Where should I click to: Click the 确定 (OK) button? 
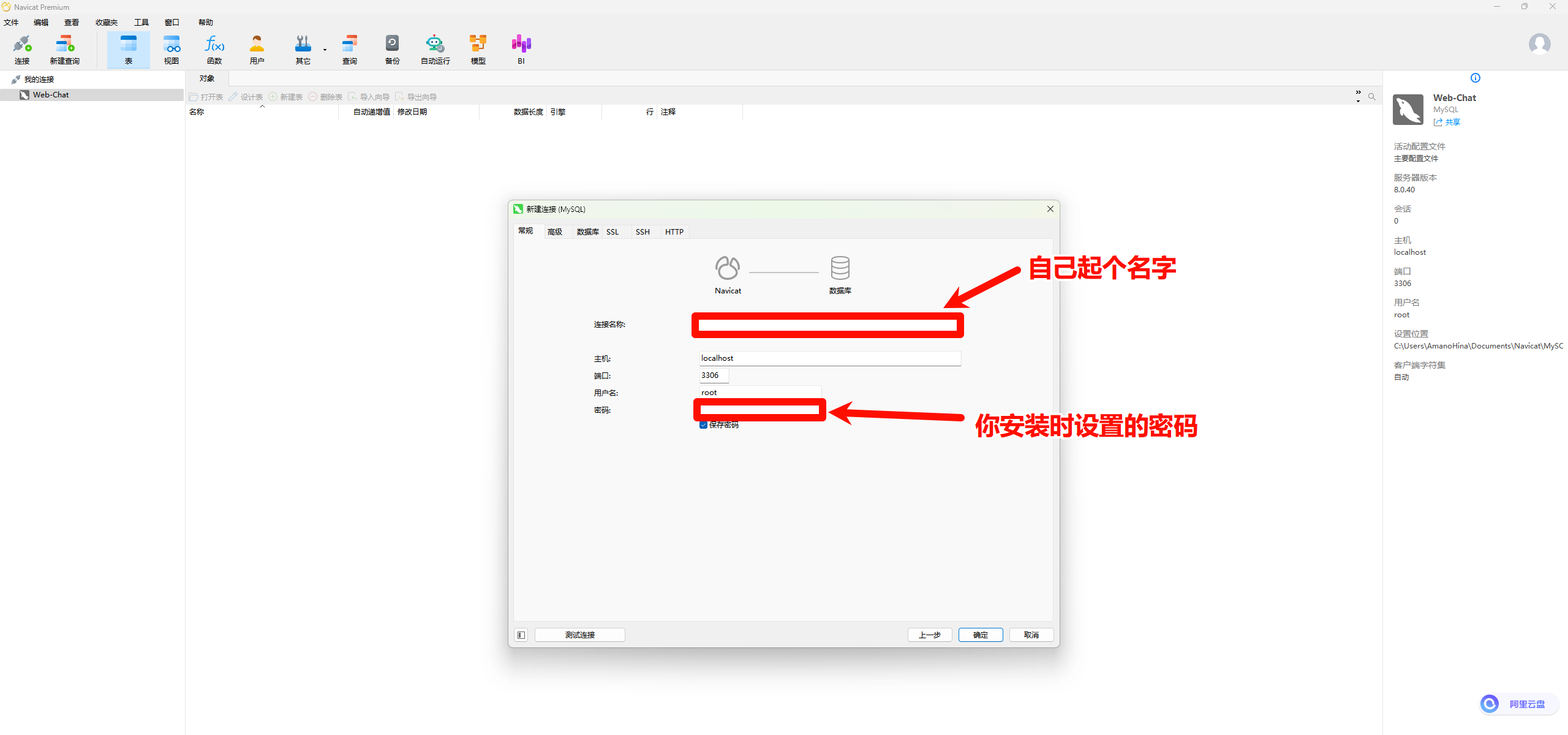coord(981,635)
